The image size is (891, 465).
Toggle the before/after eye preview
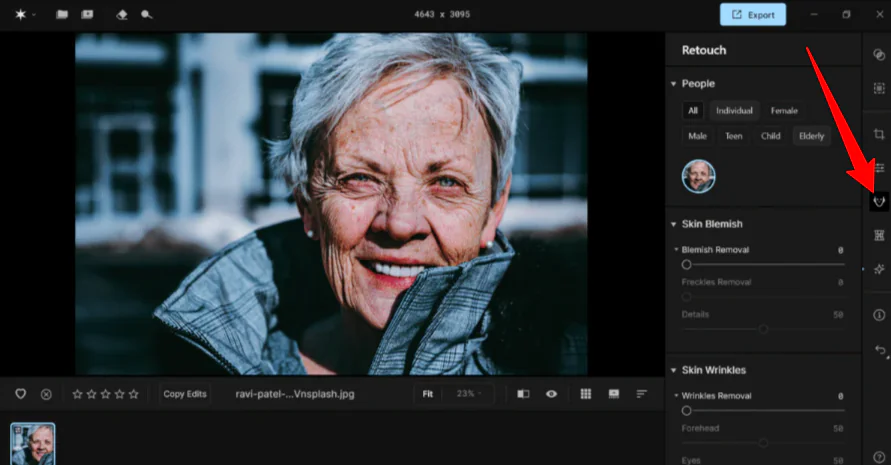coord(551,394)
